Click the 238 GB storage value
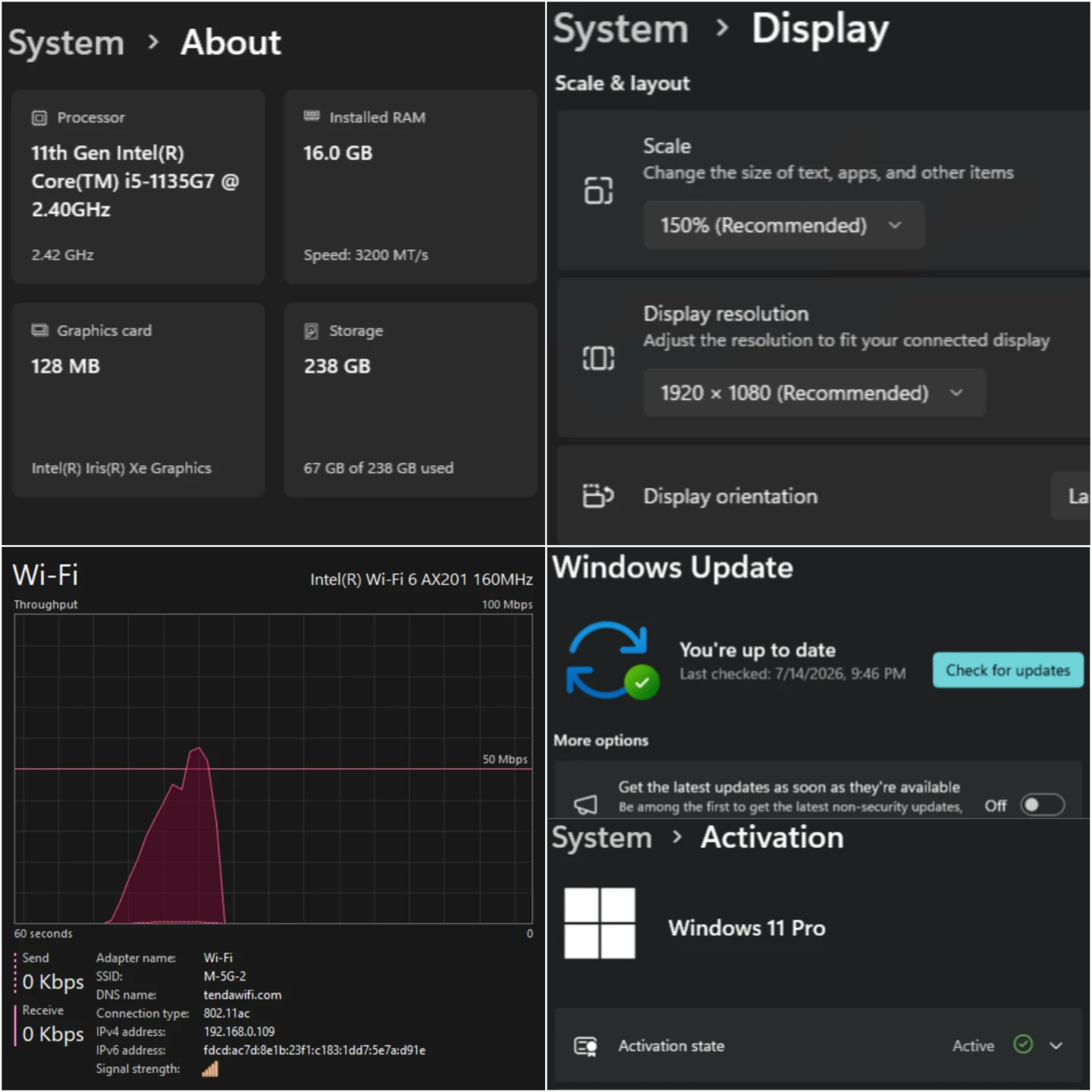The width and height of the screenshot is (1092, 1092). 337,366
